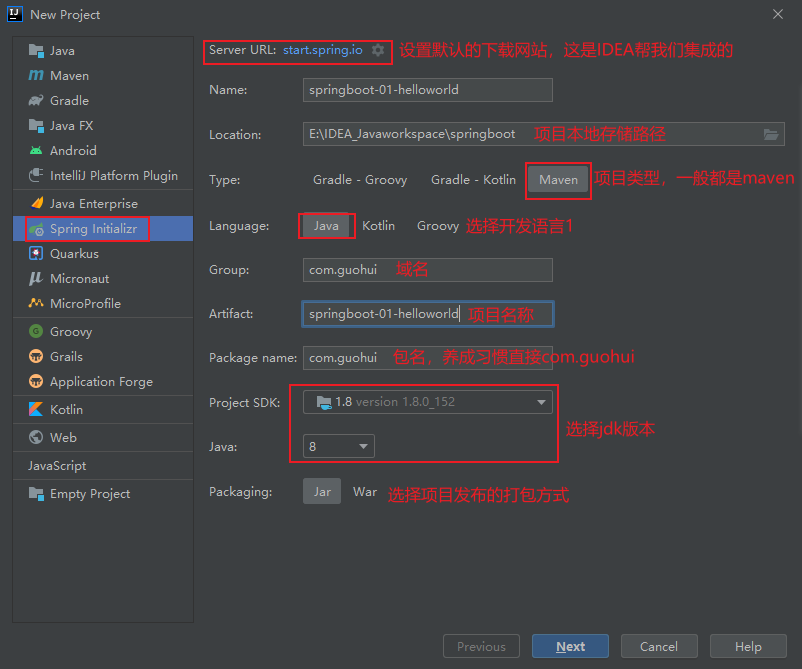Viewport: 802px width, 669px height.
Task: Click the IntelliJ Platform Plugin icon
Action: 36,175
